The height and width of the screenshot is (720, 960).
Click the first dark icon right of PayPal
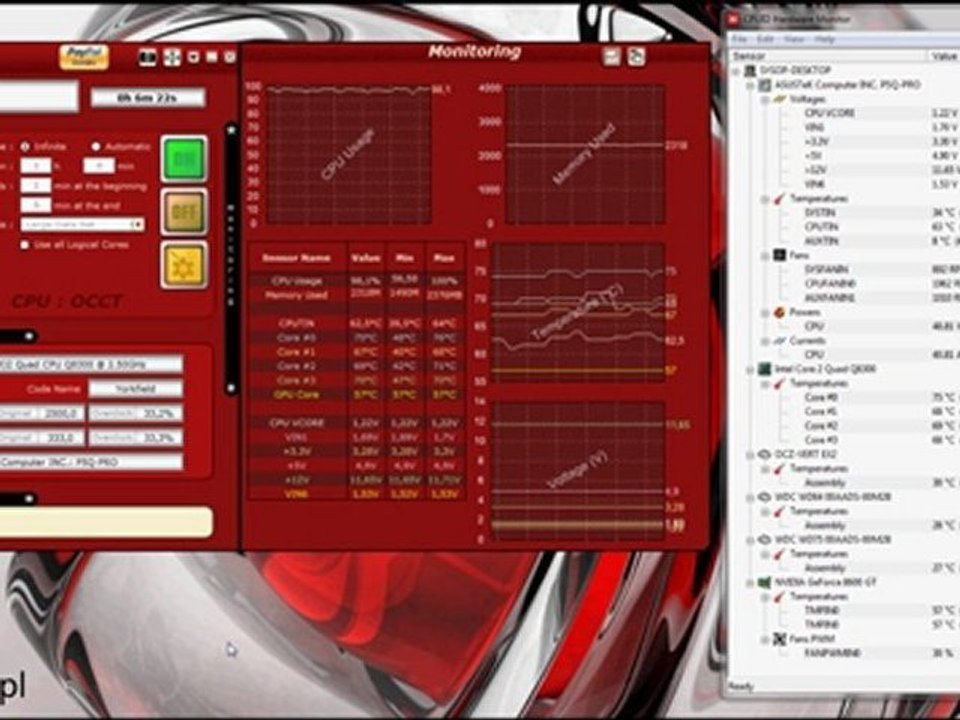(x=147, y=58)
